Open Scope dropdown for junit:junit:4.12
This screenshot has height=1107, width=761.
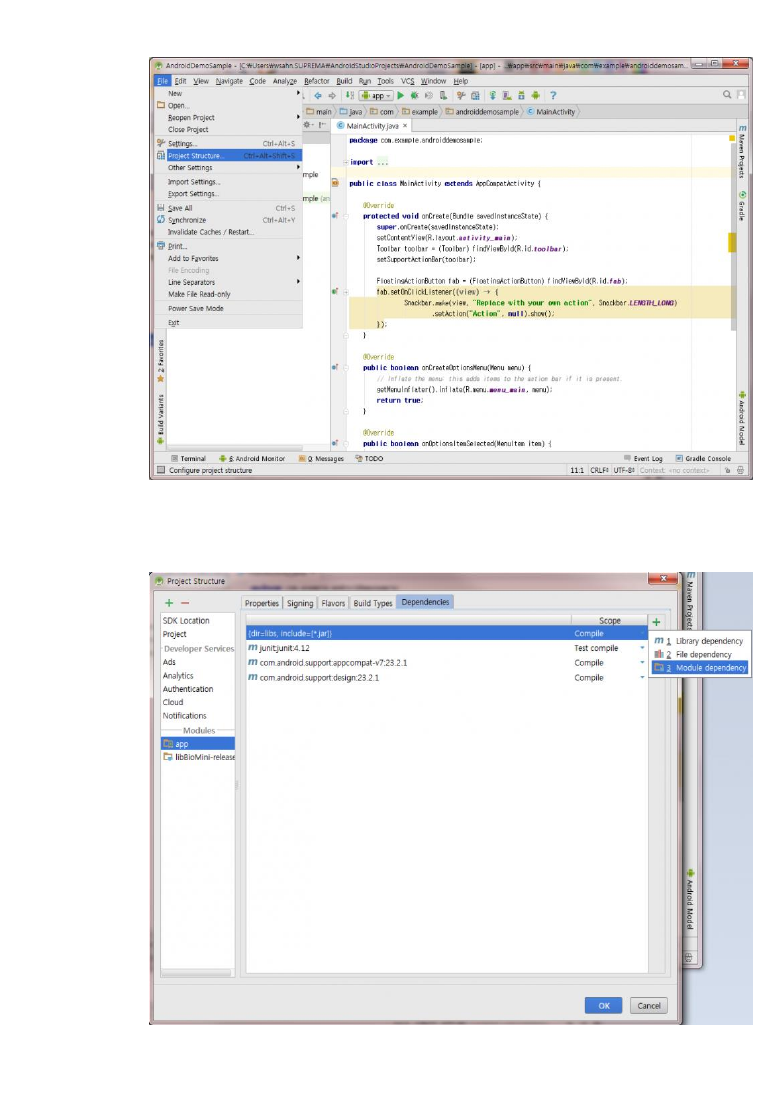pyautogui.click(x=642, y=648)
